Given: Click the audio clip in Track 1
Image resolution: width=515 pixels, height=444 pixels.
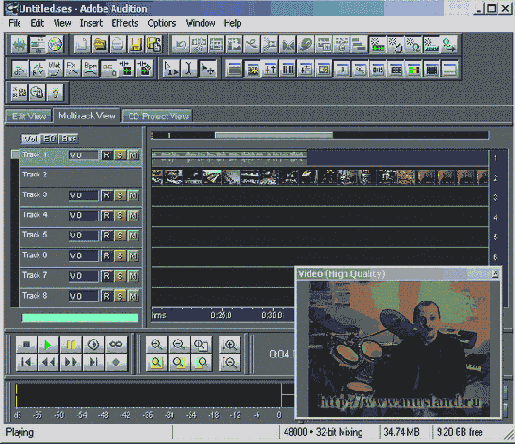Looking at the screenshot, I should 229,158.
